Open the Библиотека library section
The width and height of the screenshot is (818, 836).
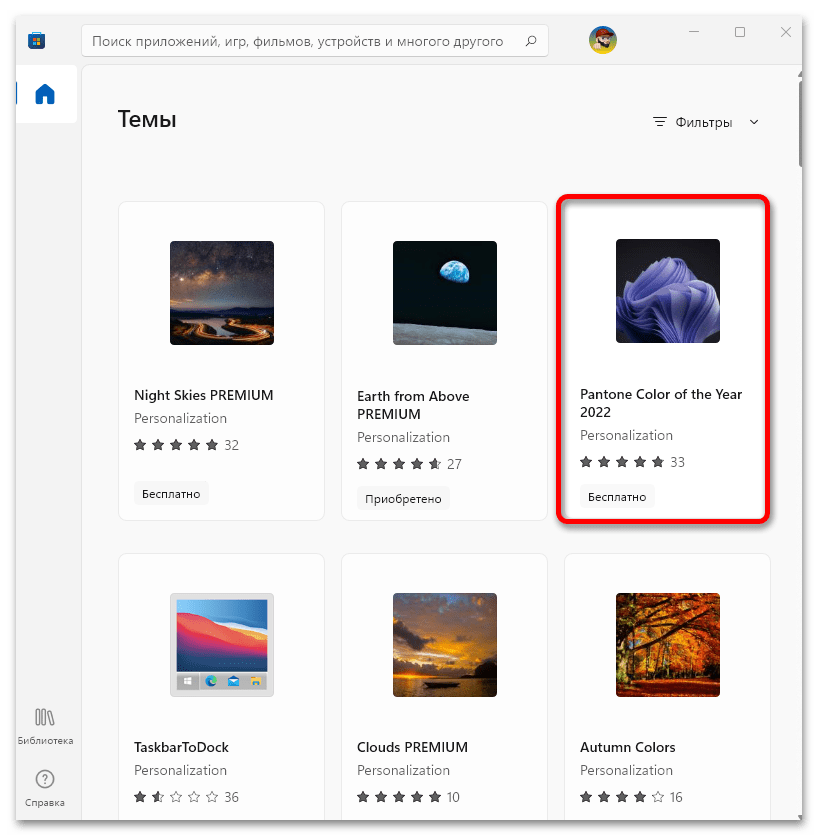coord(45,726)
